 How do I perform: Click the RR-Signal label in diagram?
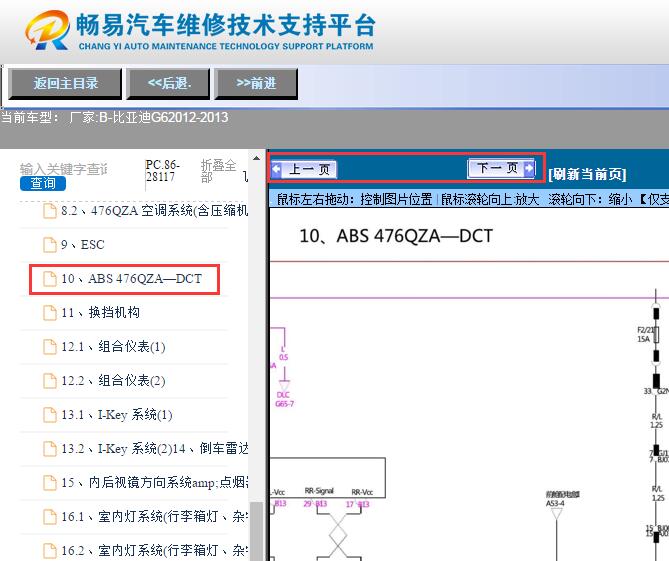click(319, 491)
